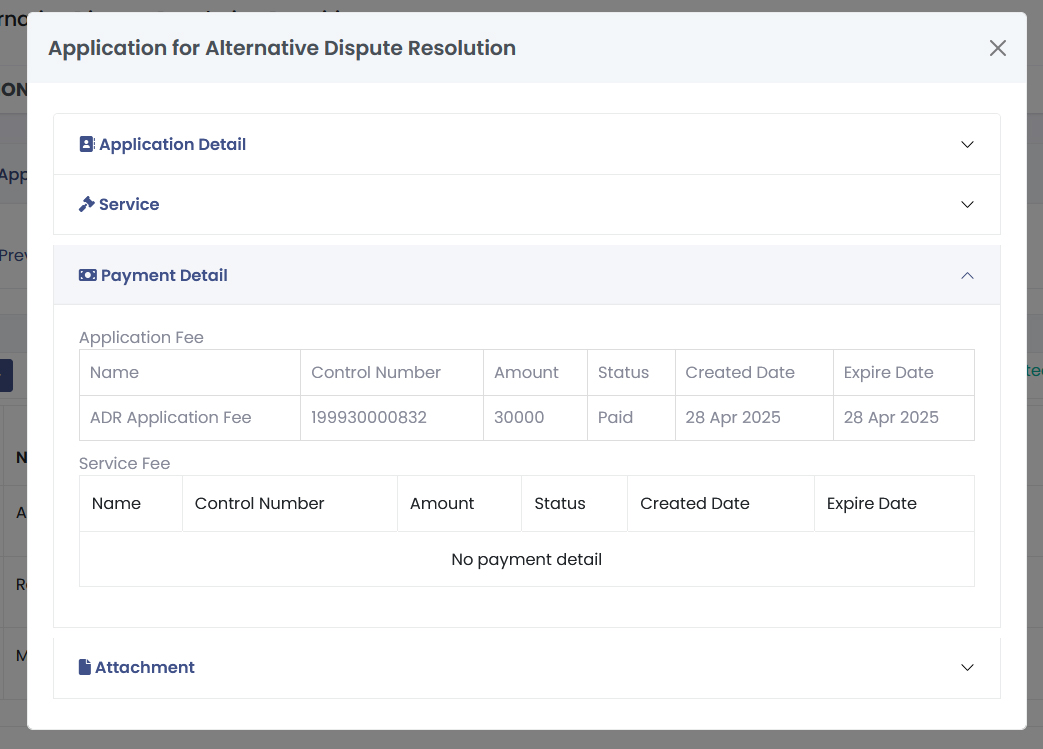Click the ADR Application Fee name cell
The height and width of the screenshot is (749, 1043).
point(170,417)
